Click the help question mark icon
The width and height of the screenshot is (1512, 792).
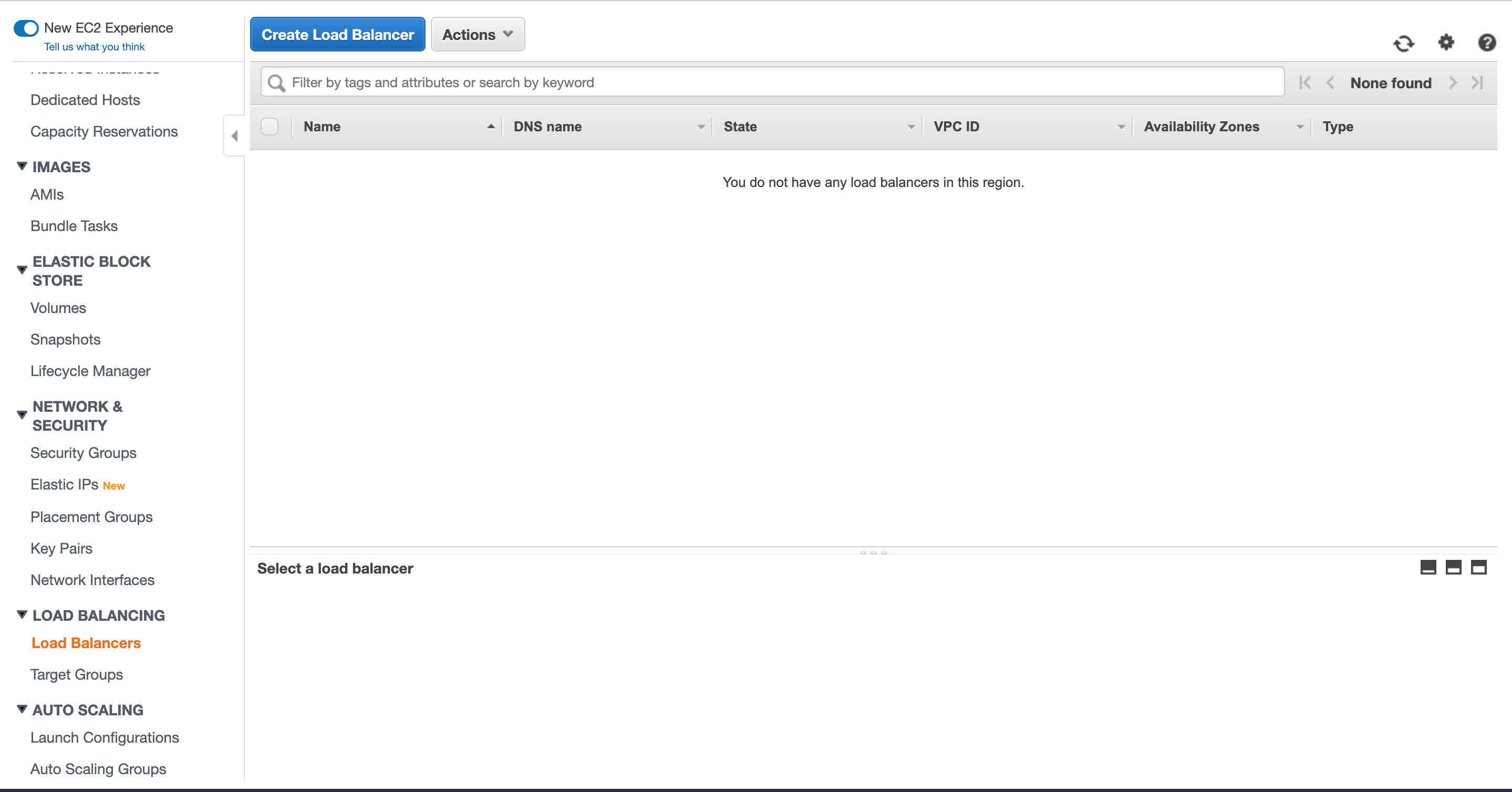point(1486,42)
